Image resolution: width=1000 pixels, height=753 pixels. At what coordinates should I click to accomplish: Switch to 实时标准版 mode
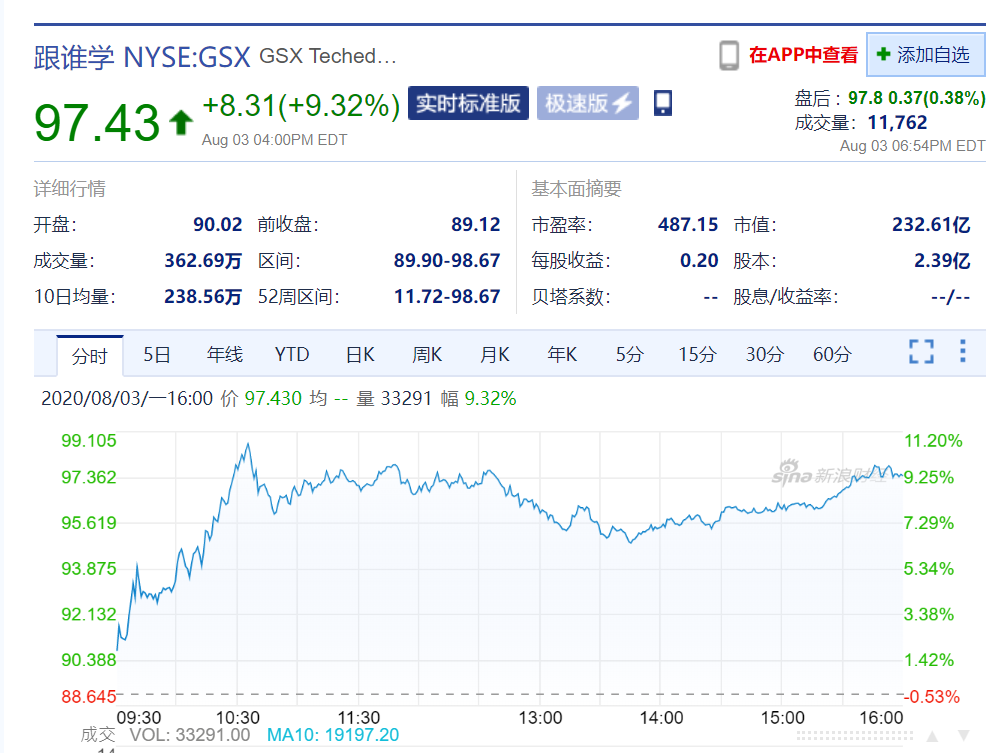point(468,103)
